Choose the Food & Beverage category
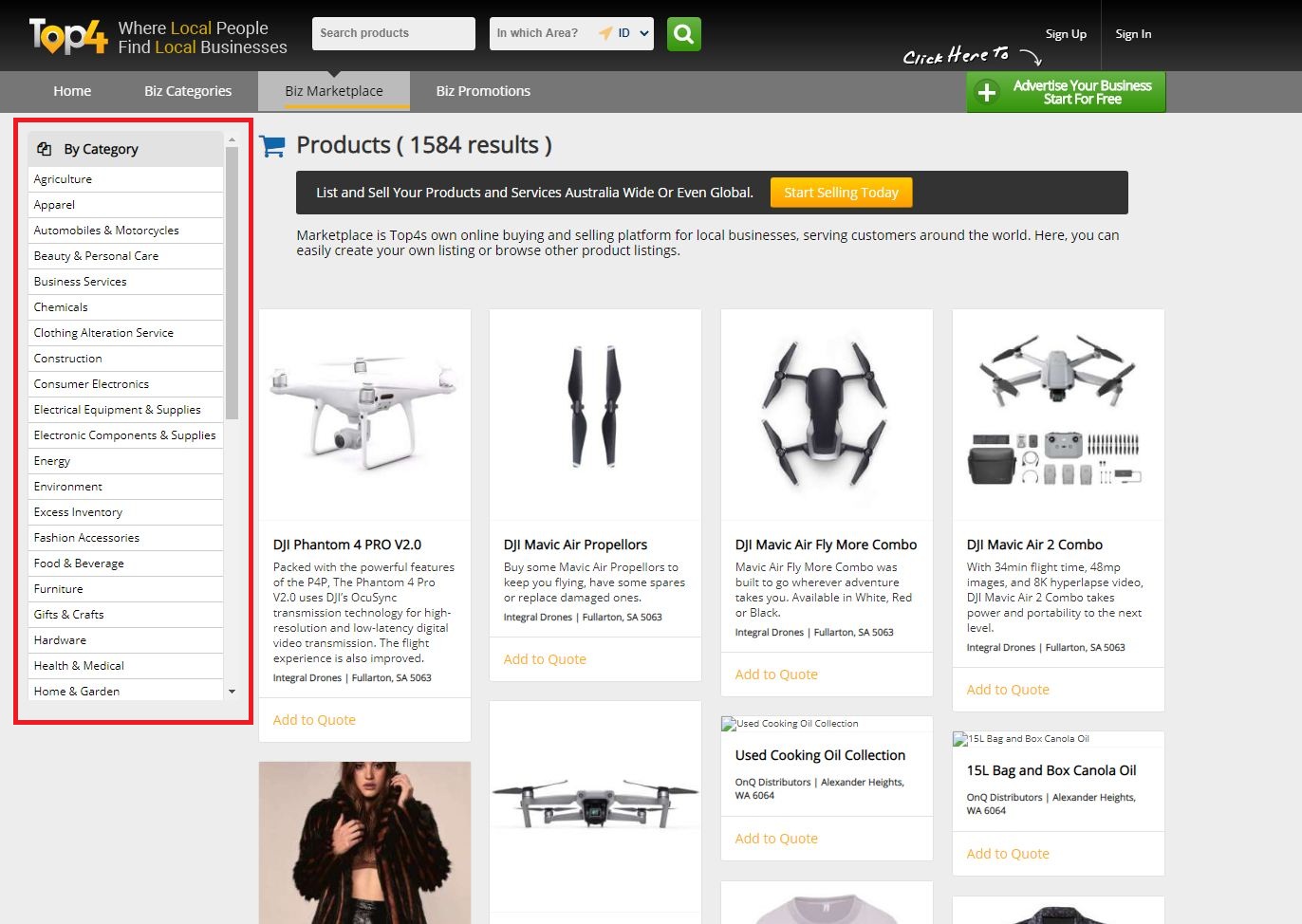Image resolution: width=1302 pixels, height=924 pixels. pos(79,564)
